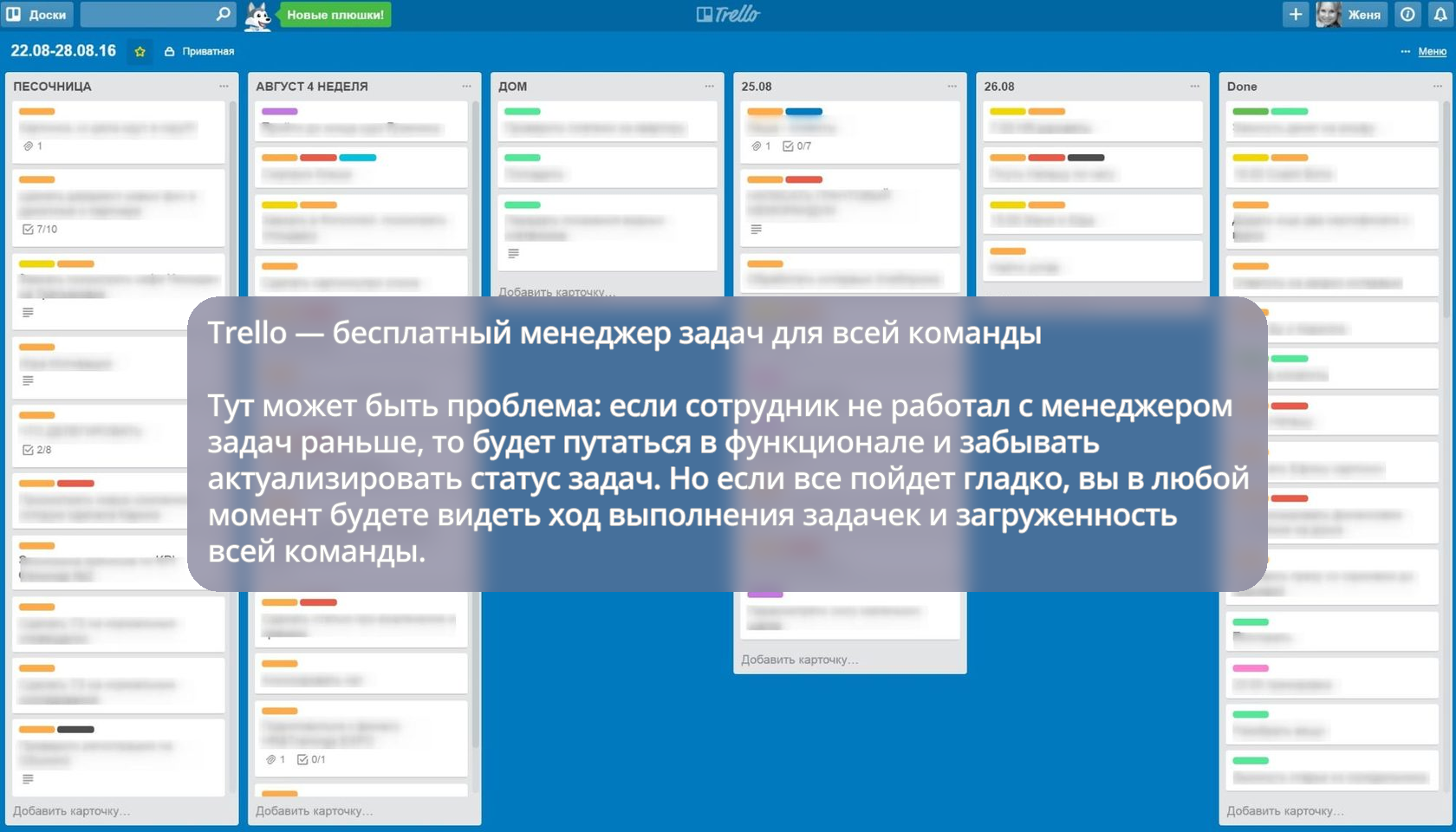
Task: Open the ДОМ list options menu
Action: 709,87
